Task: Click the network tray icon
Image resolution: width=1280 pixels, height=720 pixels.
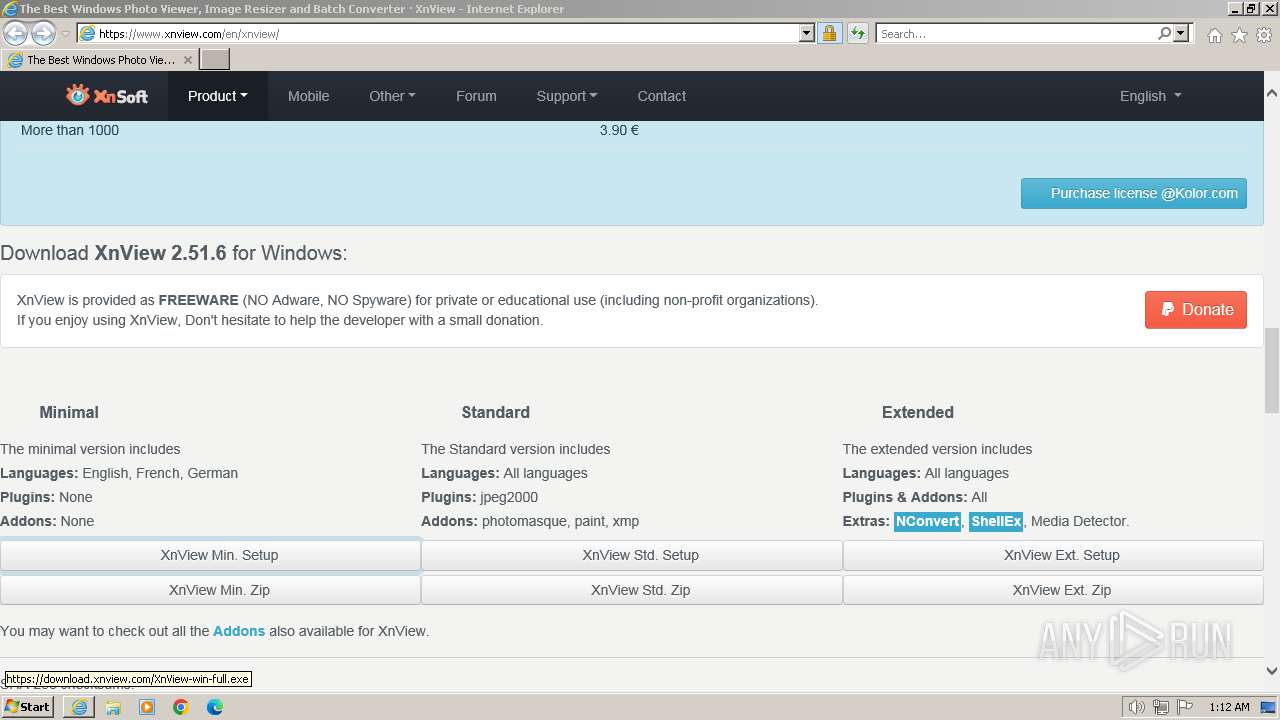Action: [1161, 707]
